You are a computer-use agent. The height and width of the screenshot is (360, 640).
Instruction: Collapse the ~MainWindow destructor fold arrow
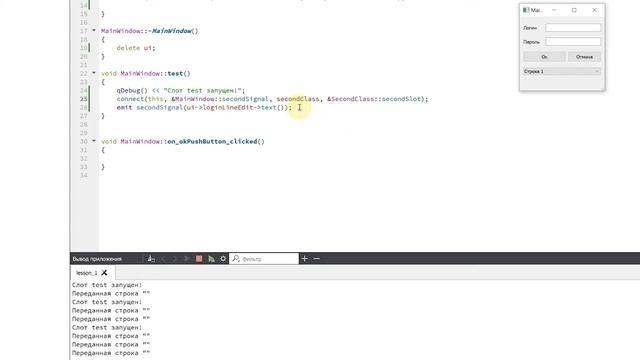[x=94, y=30]
